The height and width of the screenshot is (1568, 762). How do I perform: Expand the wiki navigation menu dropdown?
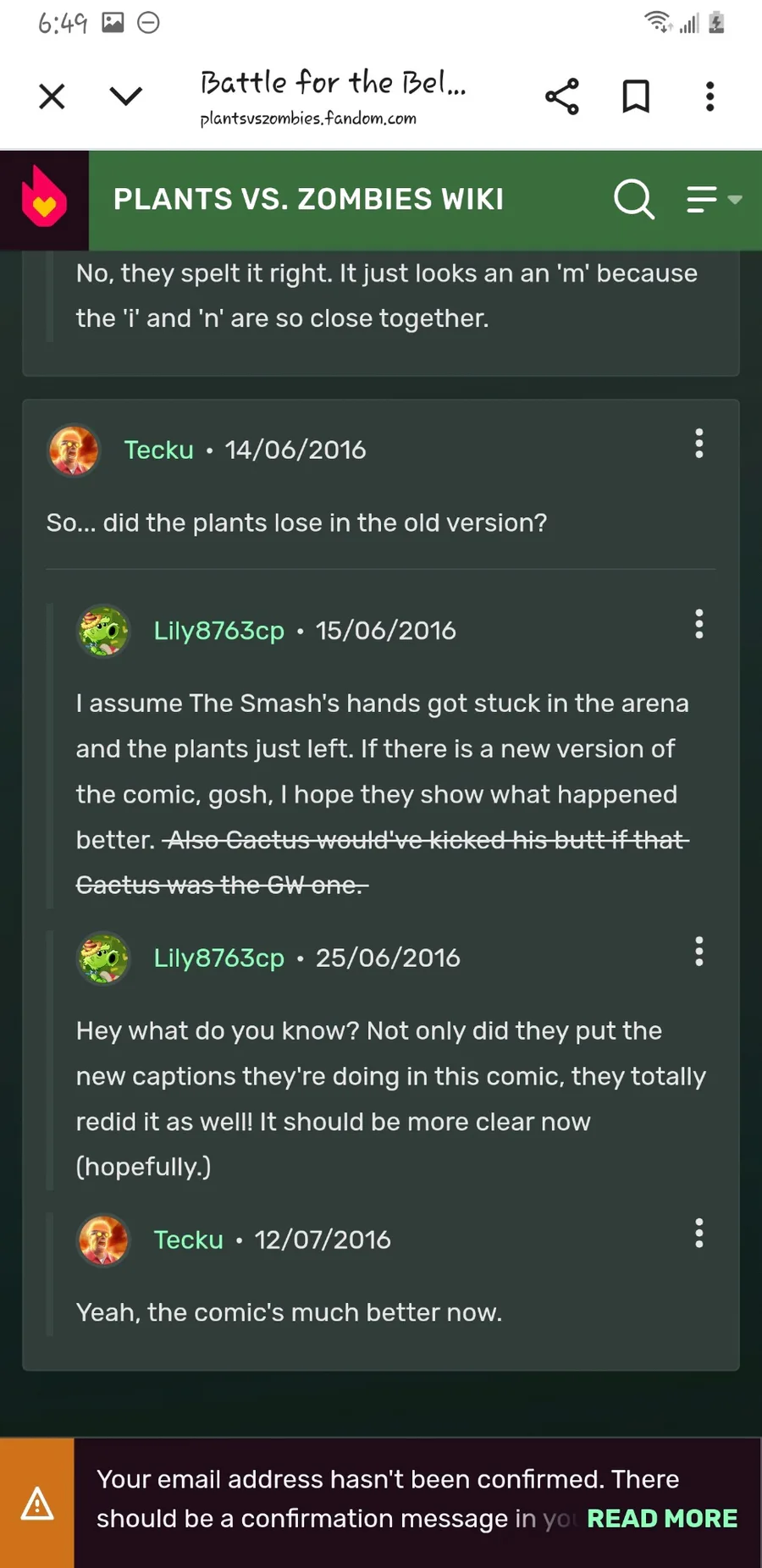click(x=714, y=199)
